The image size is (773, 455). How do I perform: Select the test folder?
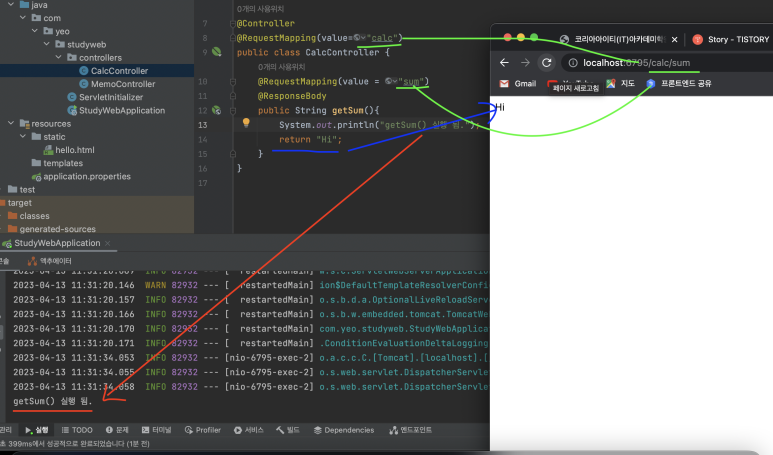click(27, 190)
